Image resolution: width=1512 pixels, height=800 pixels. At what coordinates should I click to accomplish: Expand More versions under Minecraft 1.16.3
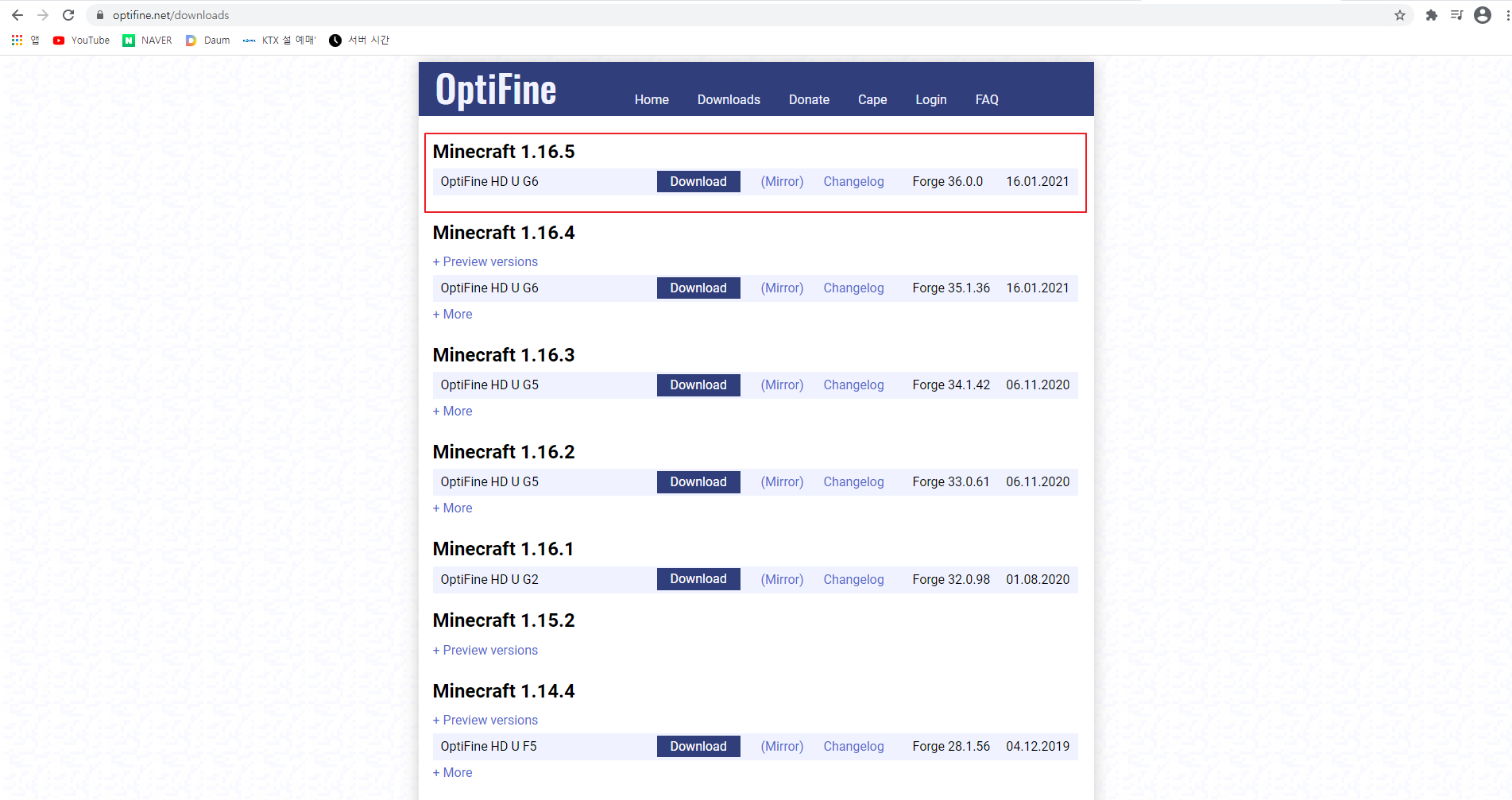453,411
